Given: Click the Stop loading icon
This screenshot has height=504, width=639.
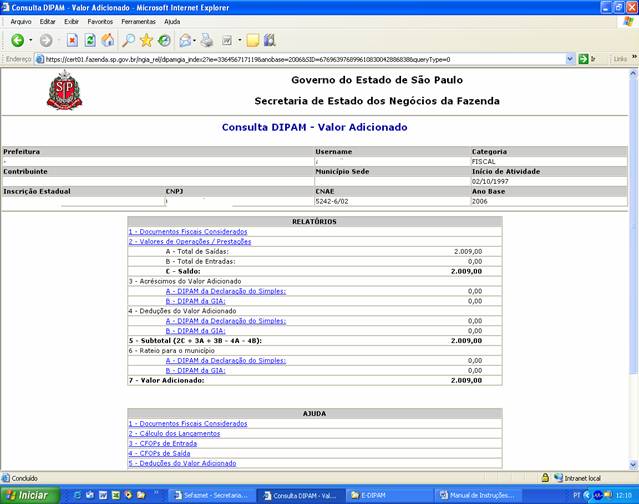Looking at the screenshot, I should tap(72, 40).
